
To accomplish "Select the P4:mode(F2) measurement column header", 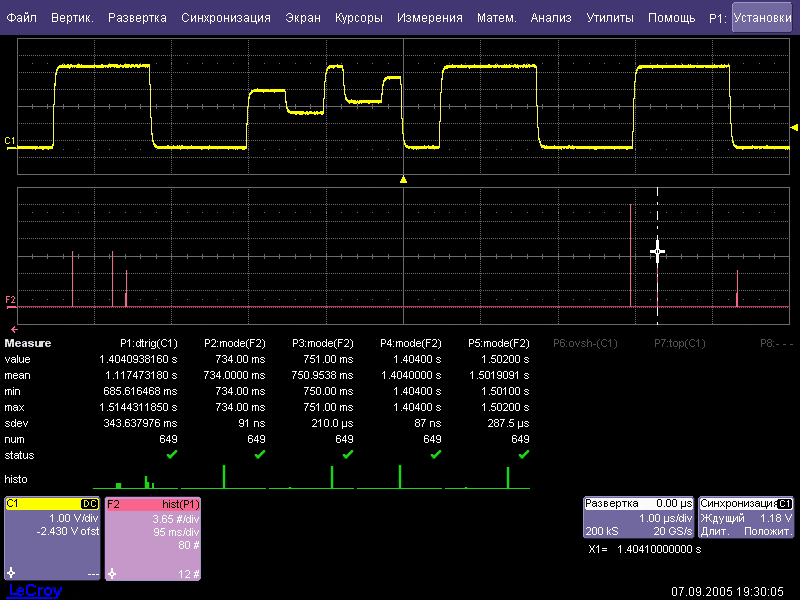I will (412, 343).
